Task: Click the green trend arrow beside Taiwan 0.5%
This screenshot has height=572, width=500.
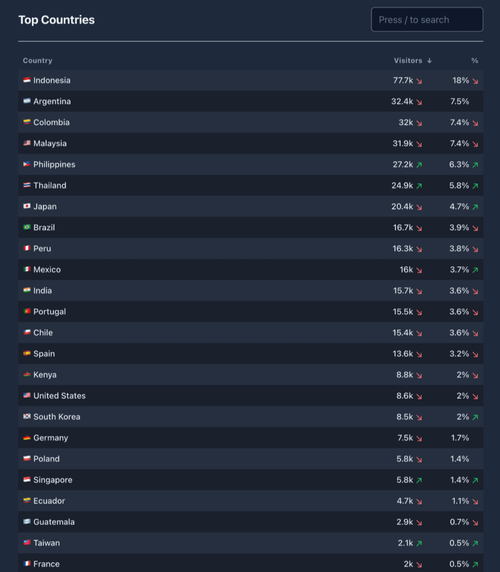Action: tap(475, 544)
